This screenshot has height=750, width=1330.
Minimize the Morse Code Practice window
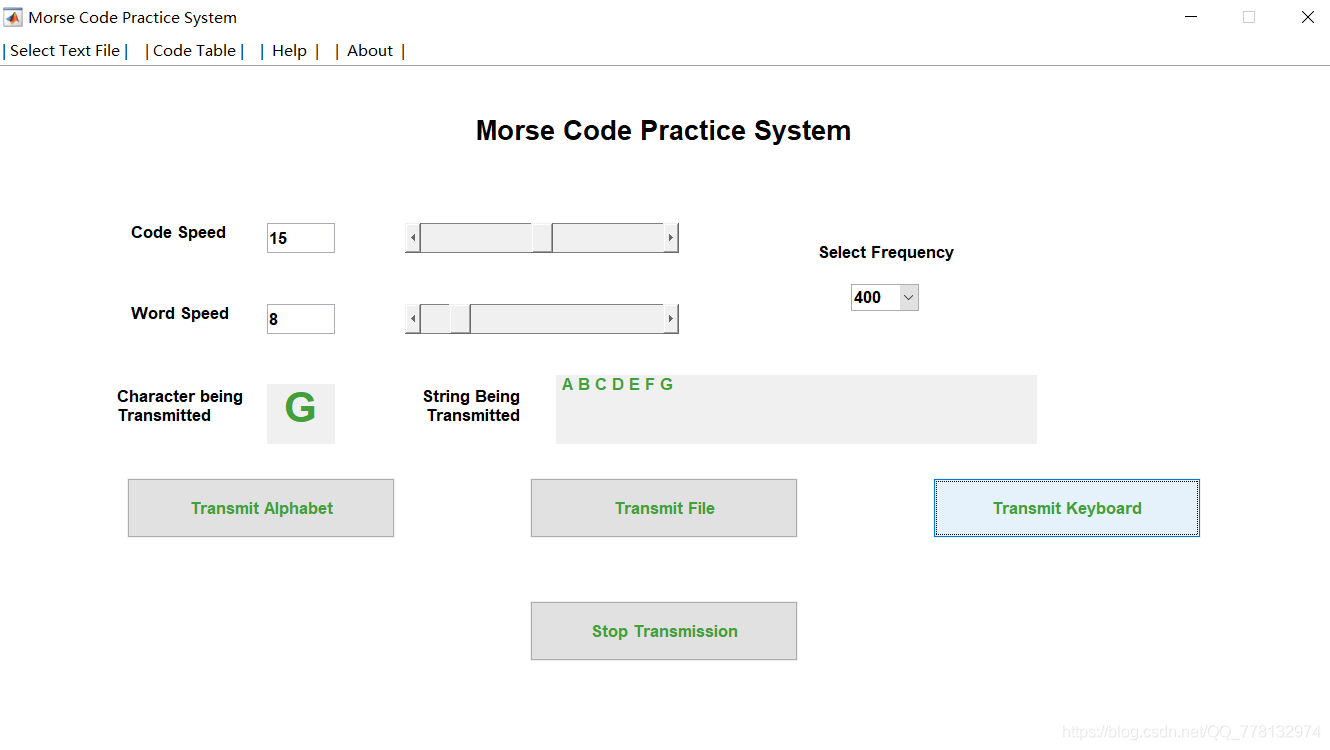click(1191, 17)
